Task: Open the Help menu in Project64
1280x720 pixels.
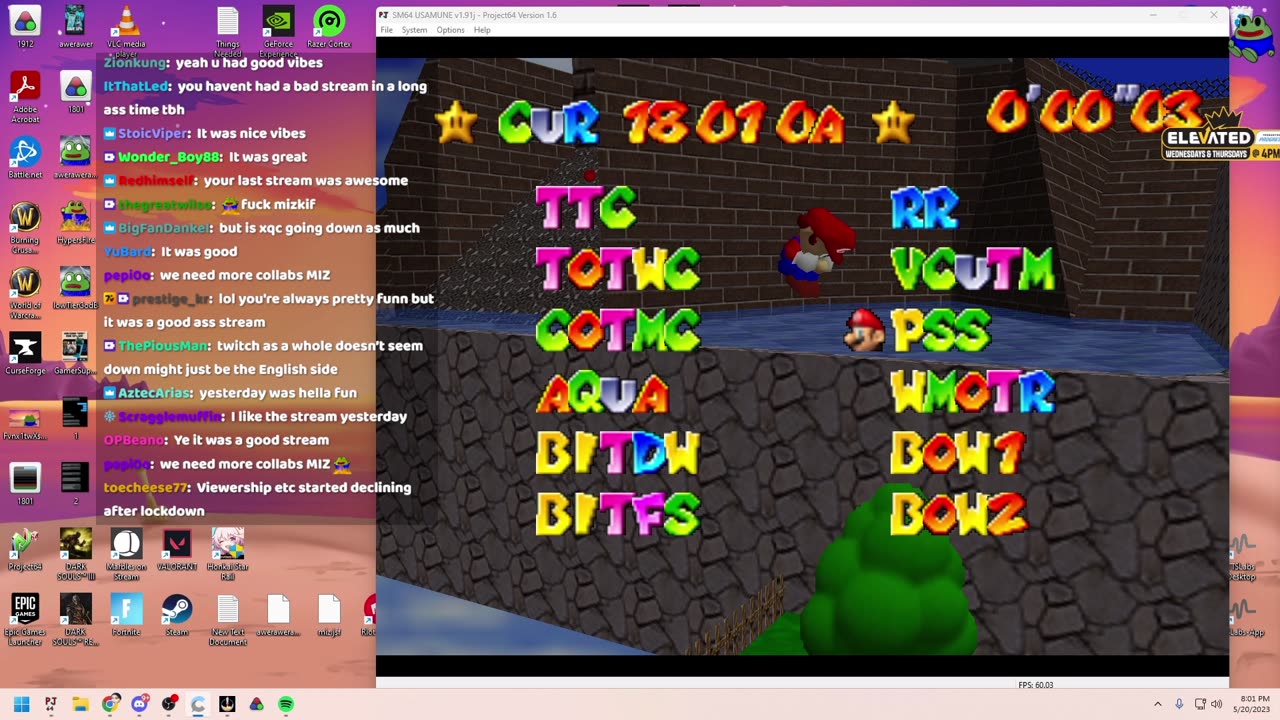Action: [482, 30]
